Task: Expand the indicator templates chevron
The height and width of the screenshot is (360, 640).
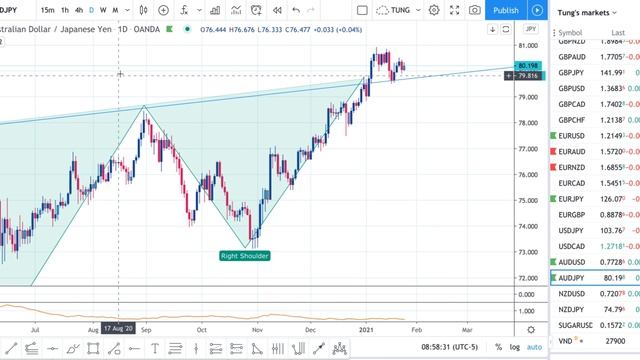Action: click(199, 10)
